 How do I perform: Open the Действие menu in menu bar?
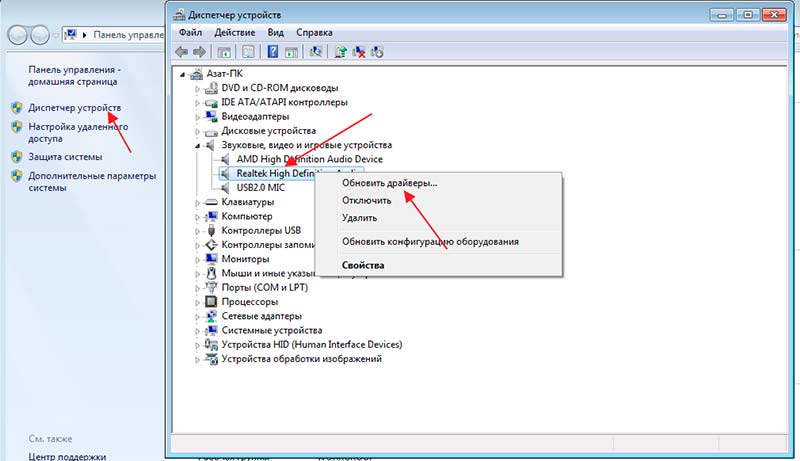(x=233, y=32)
